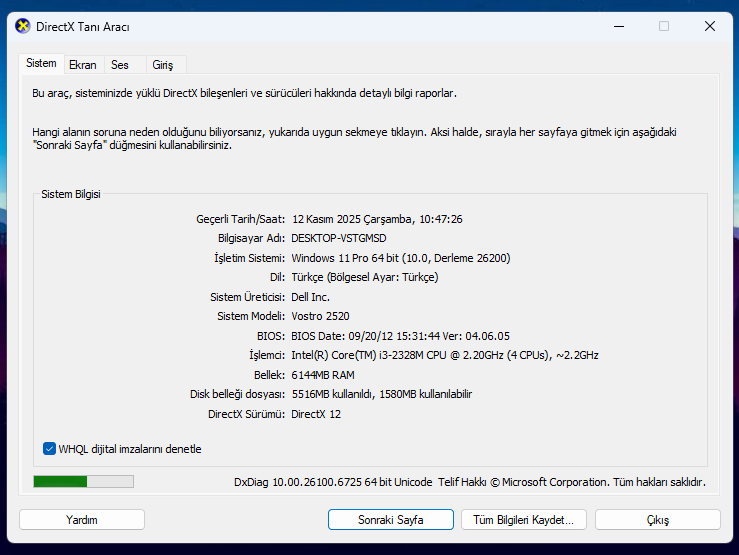Click the İşletim Sistemi label
The width and height of the screenshot is (739, 555).
tap(249, 258)
